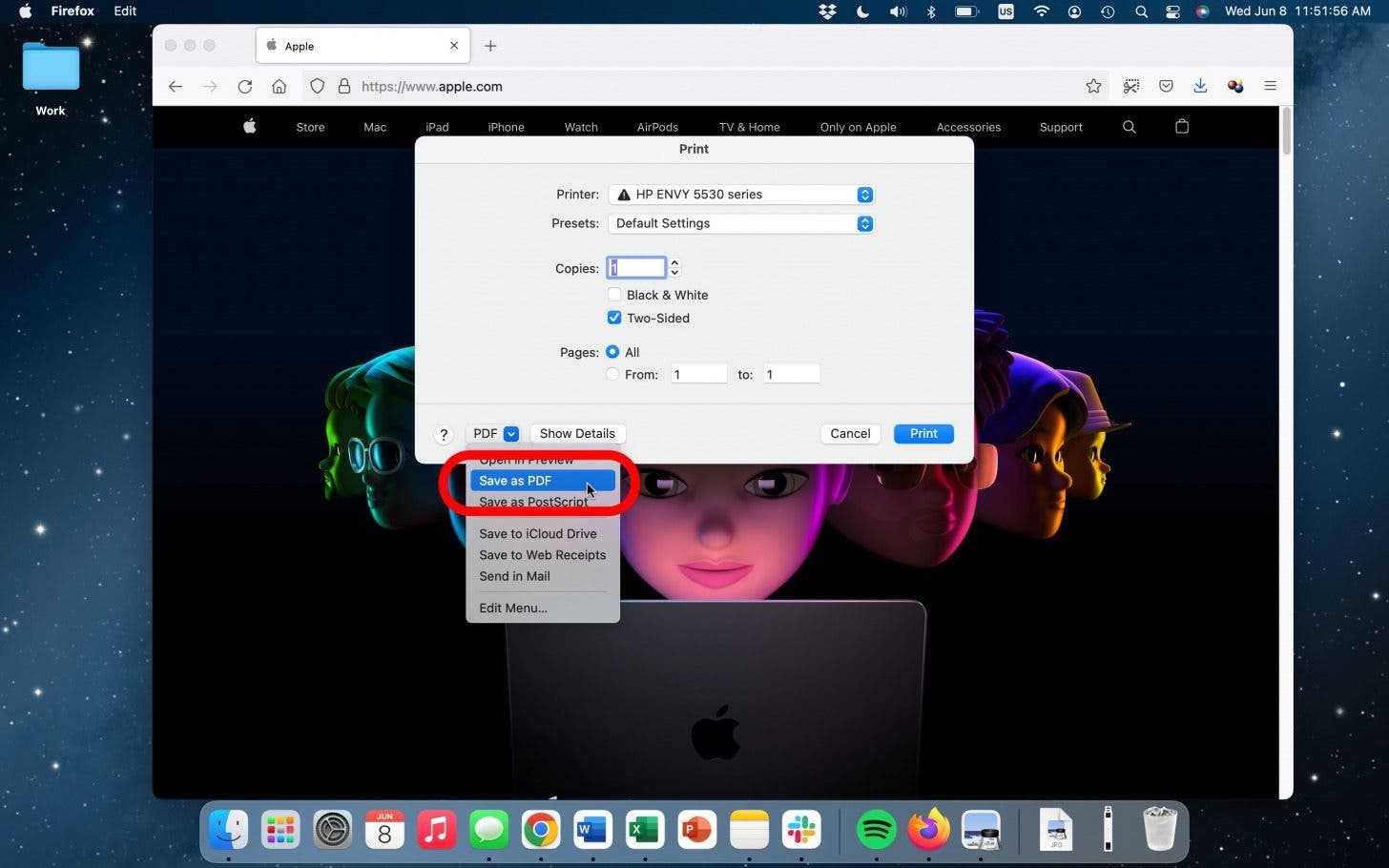
Task: Open the Edit menu in menu bar
Action: [125, 11]
